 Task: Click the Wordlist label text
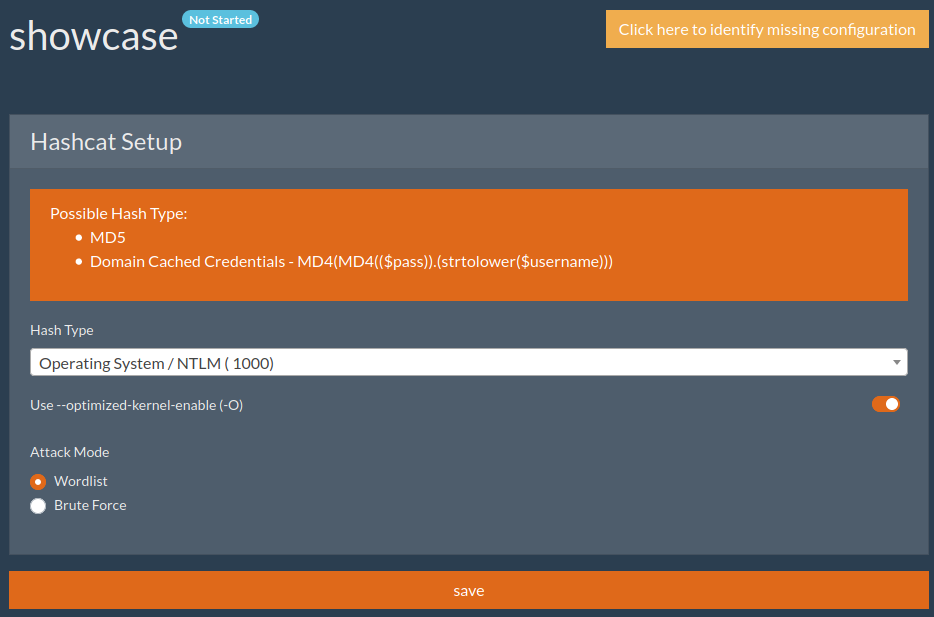[81, 481]
